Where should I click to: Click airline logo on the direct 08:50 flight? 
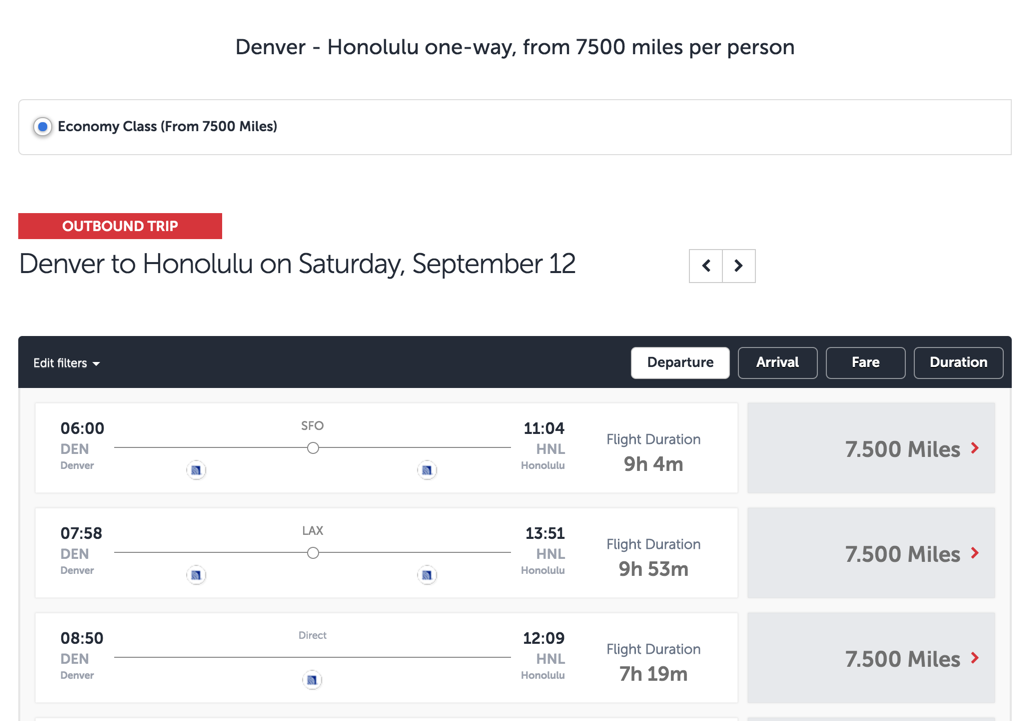pos(312,680)
